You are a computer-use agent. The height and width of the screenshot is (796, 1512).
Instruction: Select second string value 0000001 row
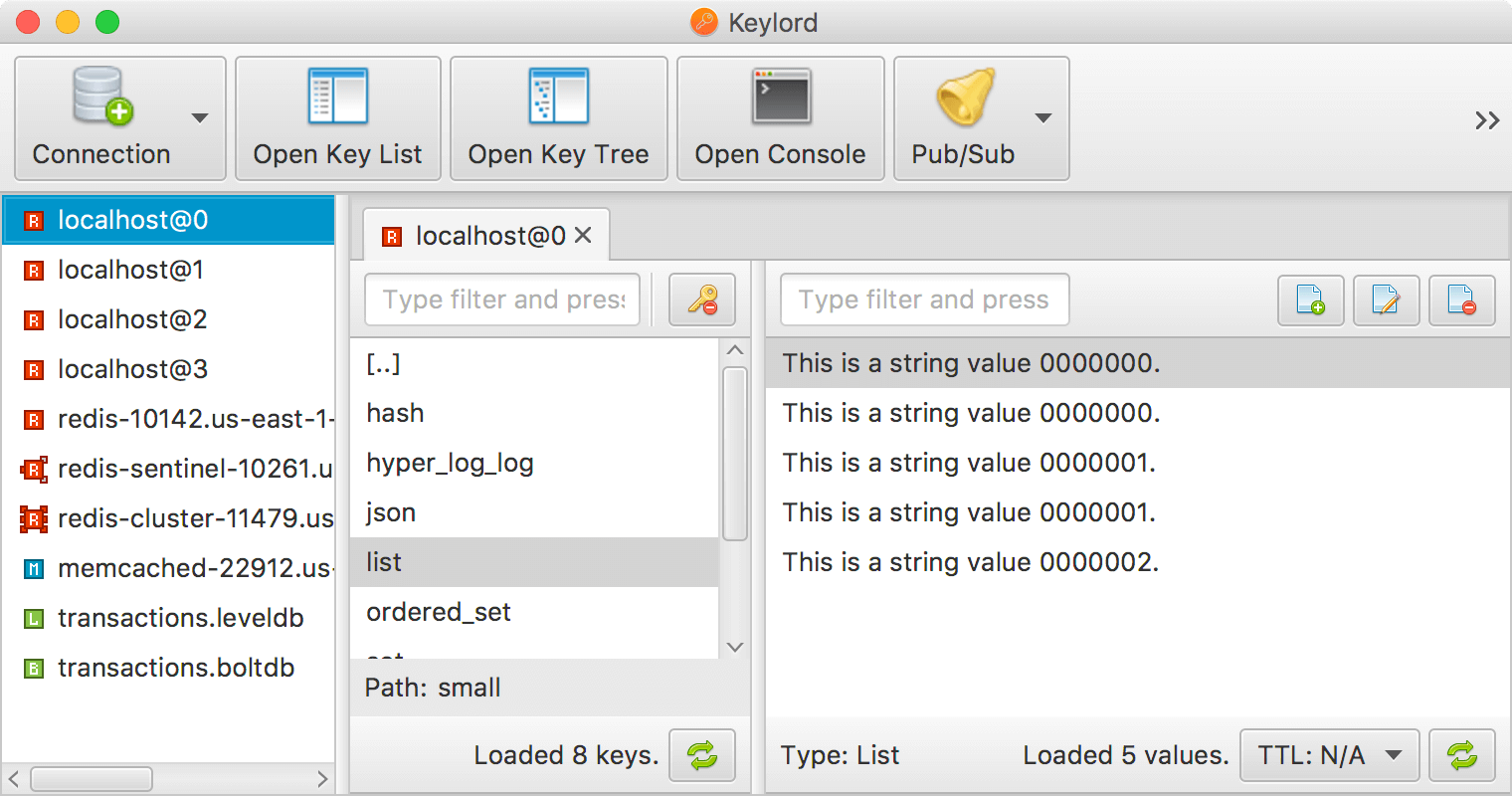pos(1138,512)
